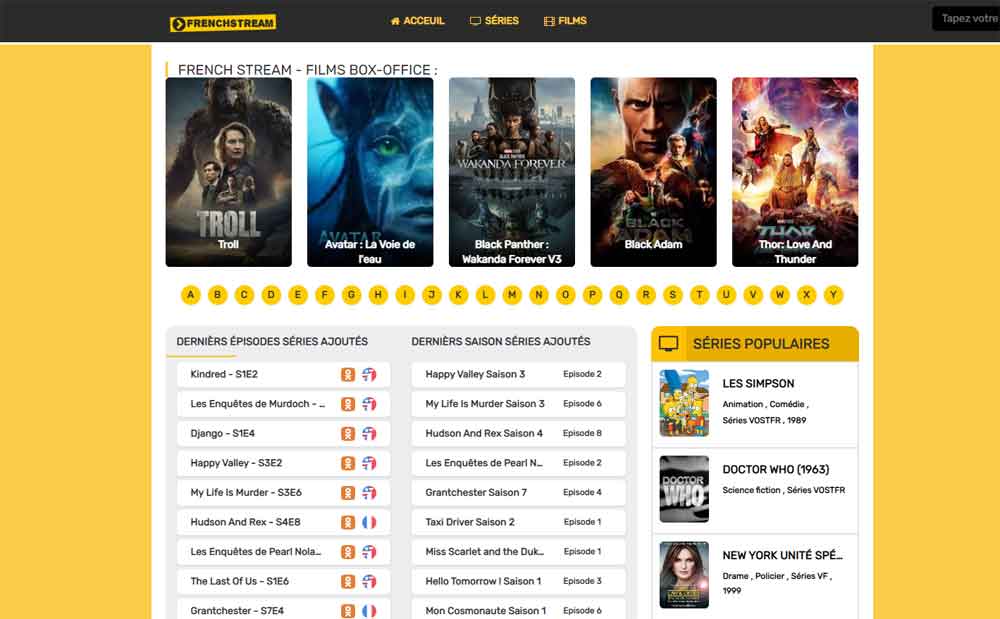This screenshot has height=619, width=1000.
Task: Open Mon Cosmonaute Saison 1 entry
Action: 518,611
